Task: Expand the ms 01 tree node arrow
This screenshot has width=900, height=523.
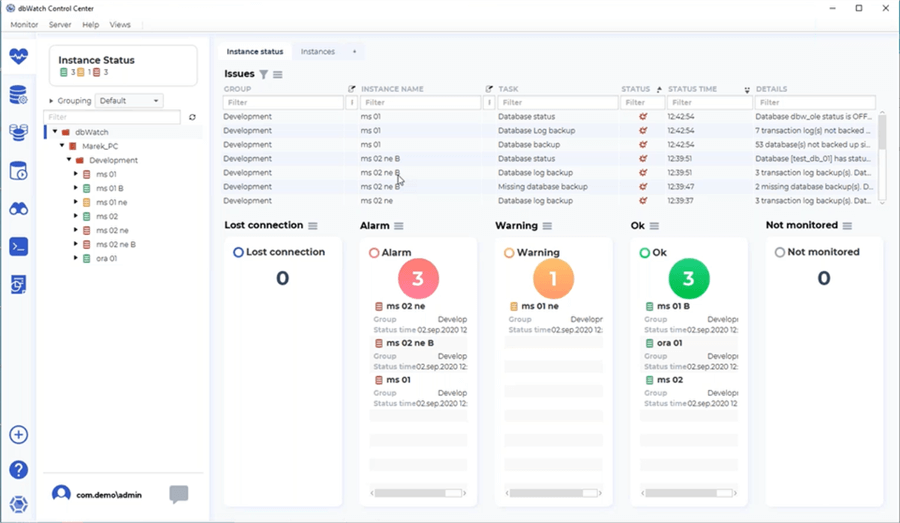Action: [x=76, y=173]
